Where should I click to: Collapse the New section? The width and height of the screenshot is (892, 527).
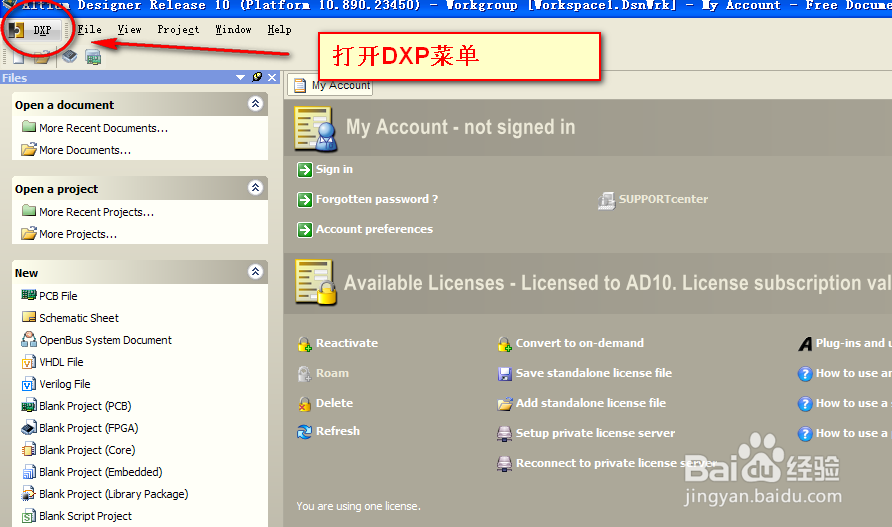[x=255, y=272]
